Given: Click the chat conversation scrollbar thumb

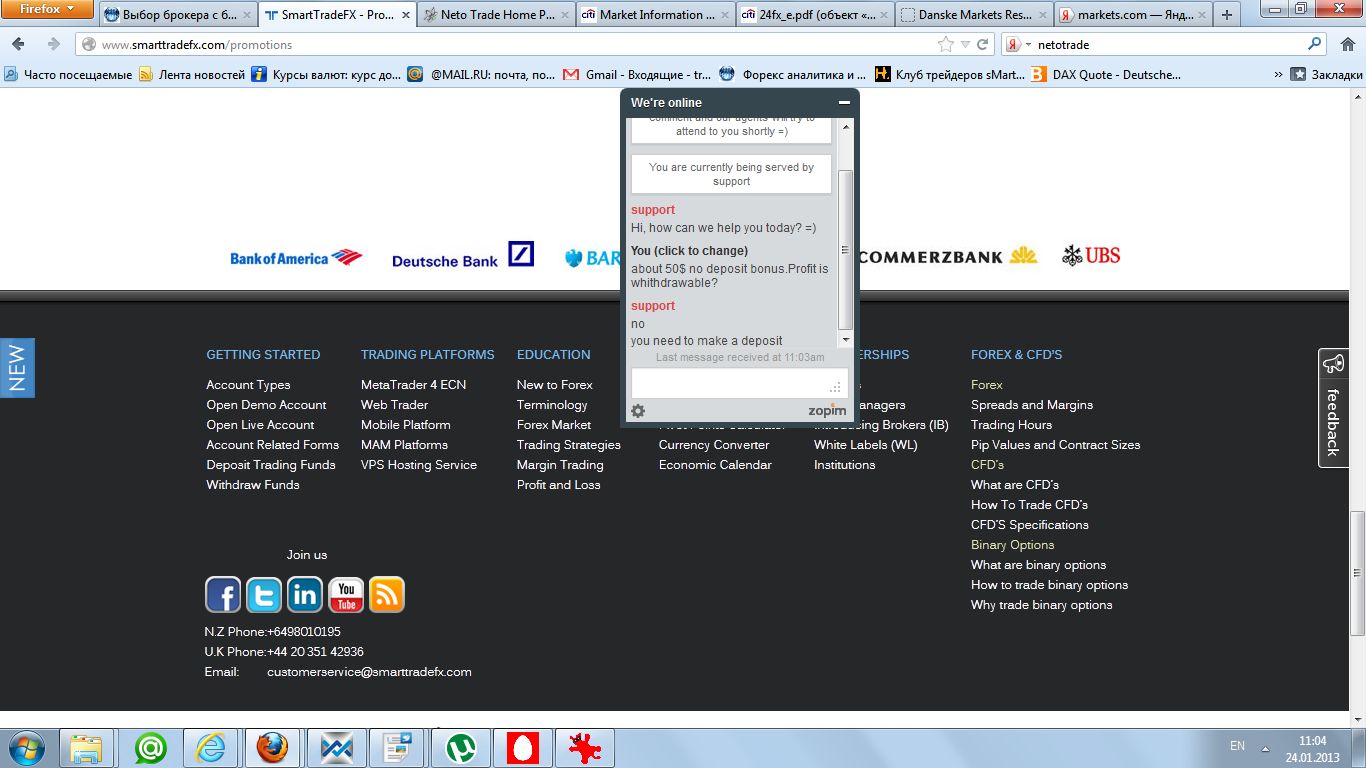Looking at the screenshot, I should 845,250.
